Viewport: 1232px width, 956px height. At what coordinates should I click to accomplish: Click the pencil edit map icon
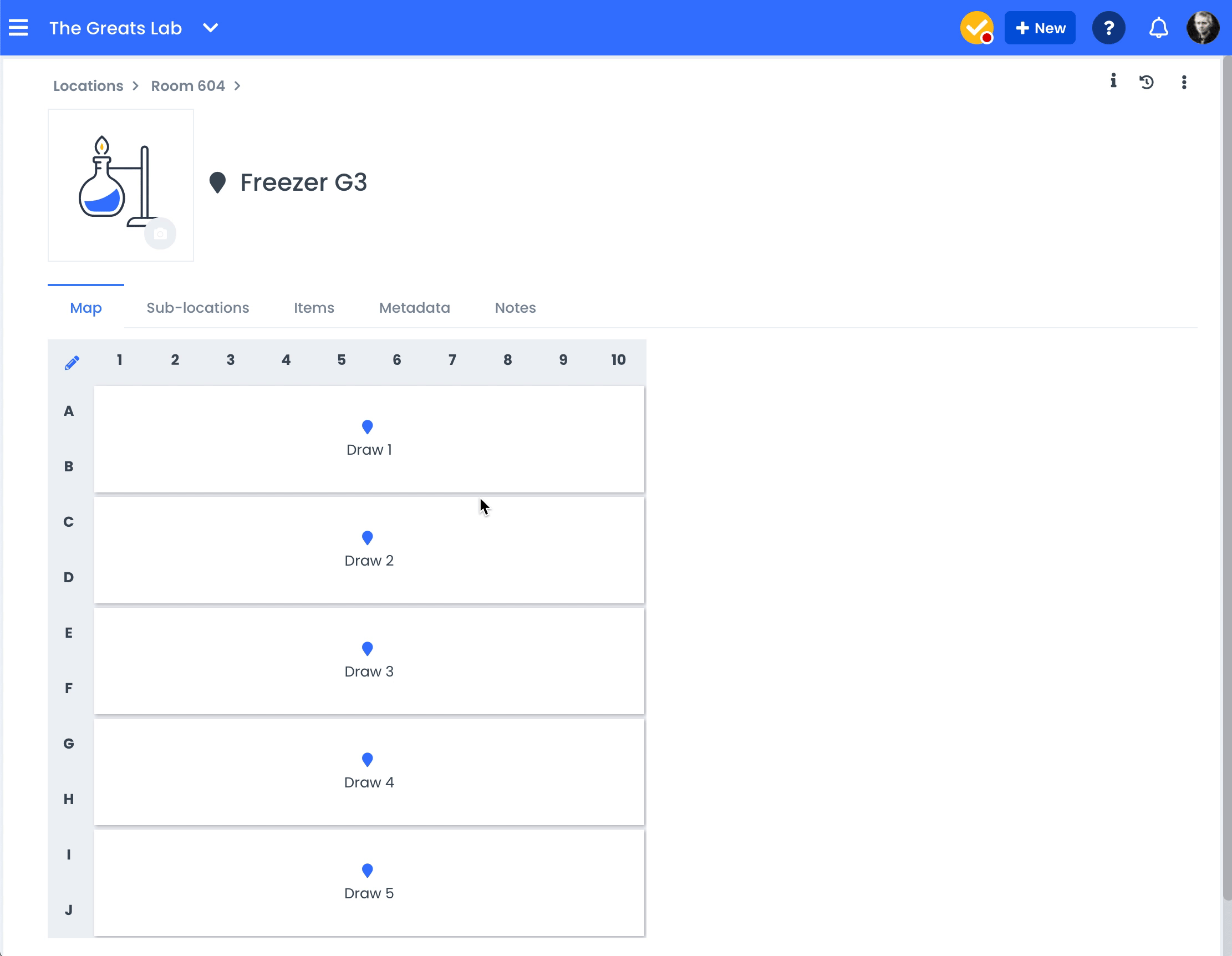click(72, 363)
